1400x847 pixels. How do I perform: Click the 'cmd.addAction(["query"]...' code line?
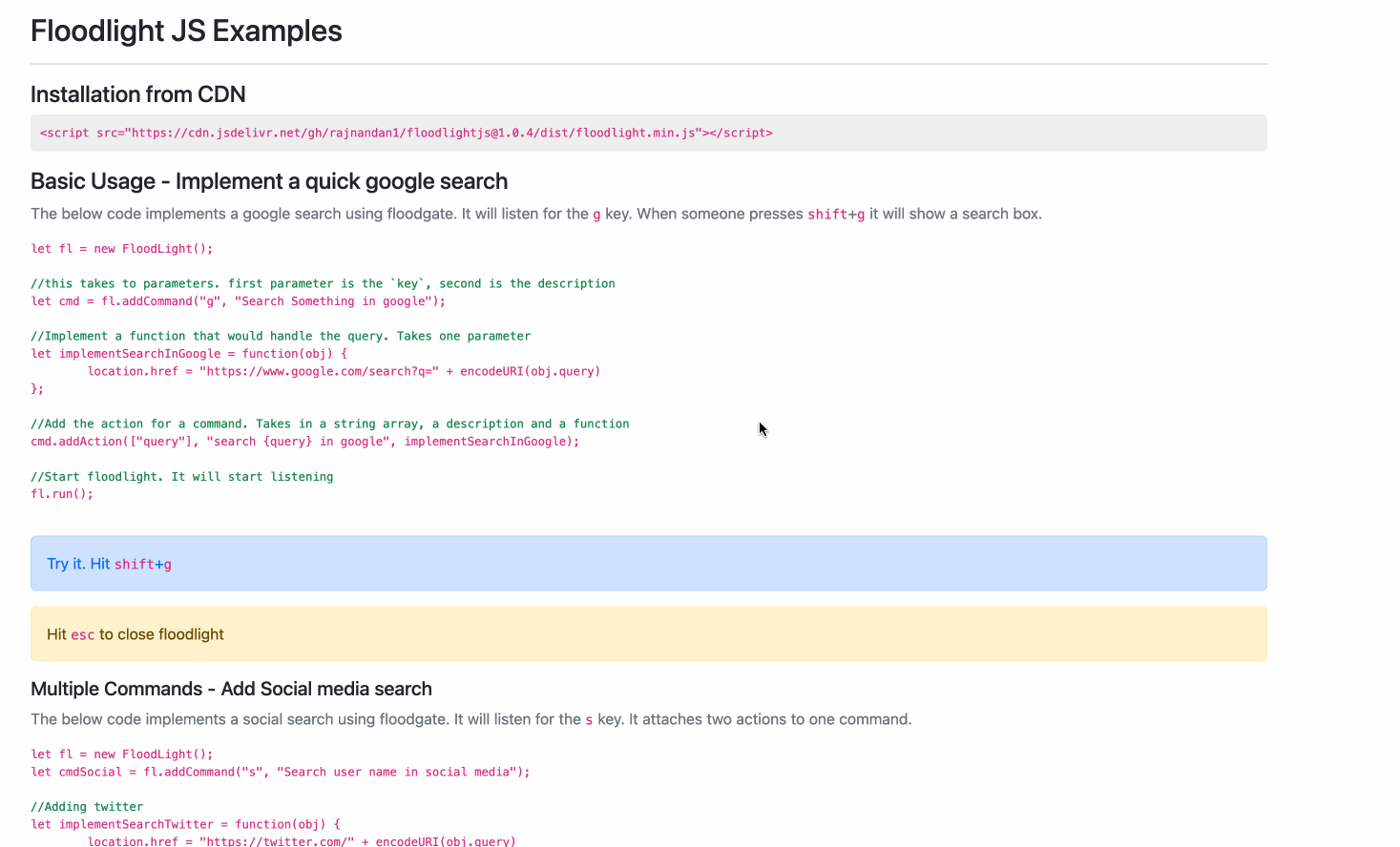(x=305, y=442)
